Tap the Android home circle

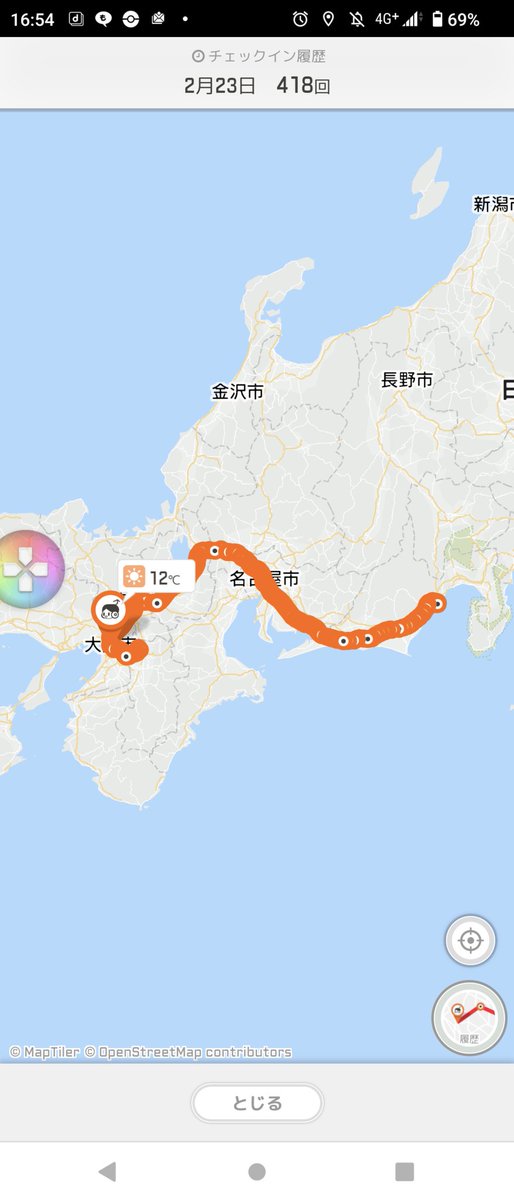point(257,1171)
